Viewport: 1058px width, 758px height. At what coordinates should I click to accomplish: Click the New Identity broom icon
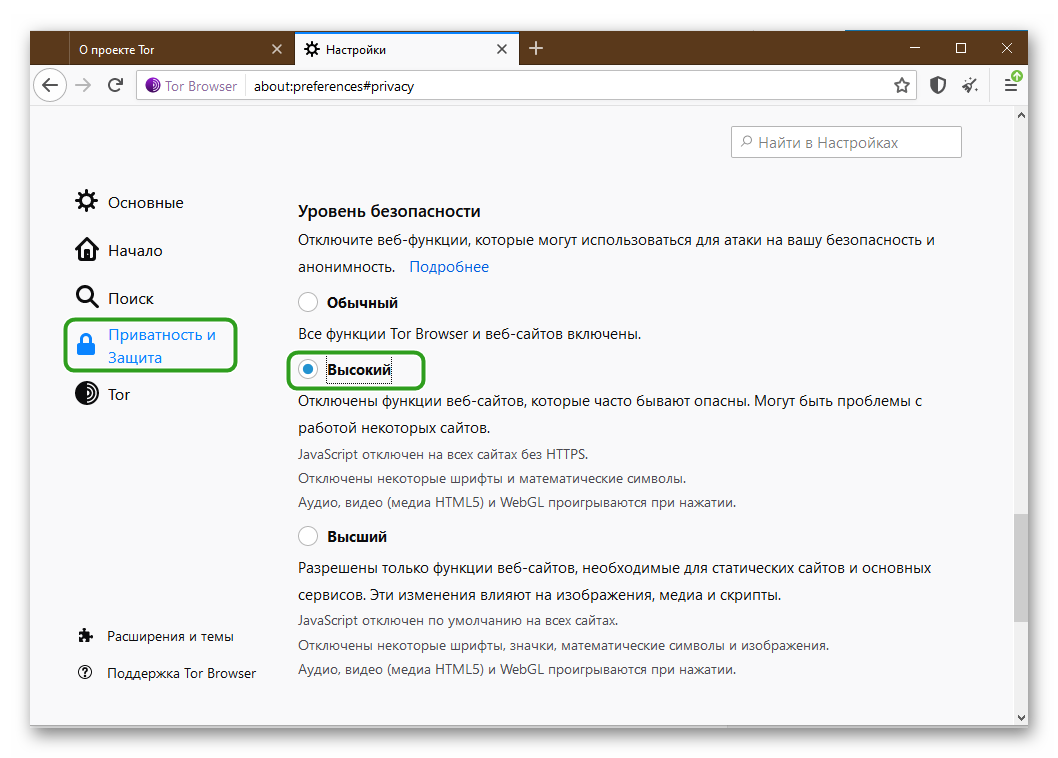point(969,86)
